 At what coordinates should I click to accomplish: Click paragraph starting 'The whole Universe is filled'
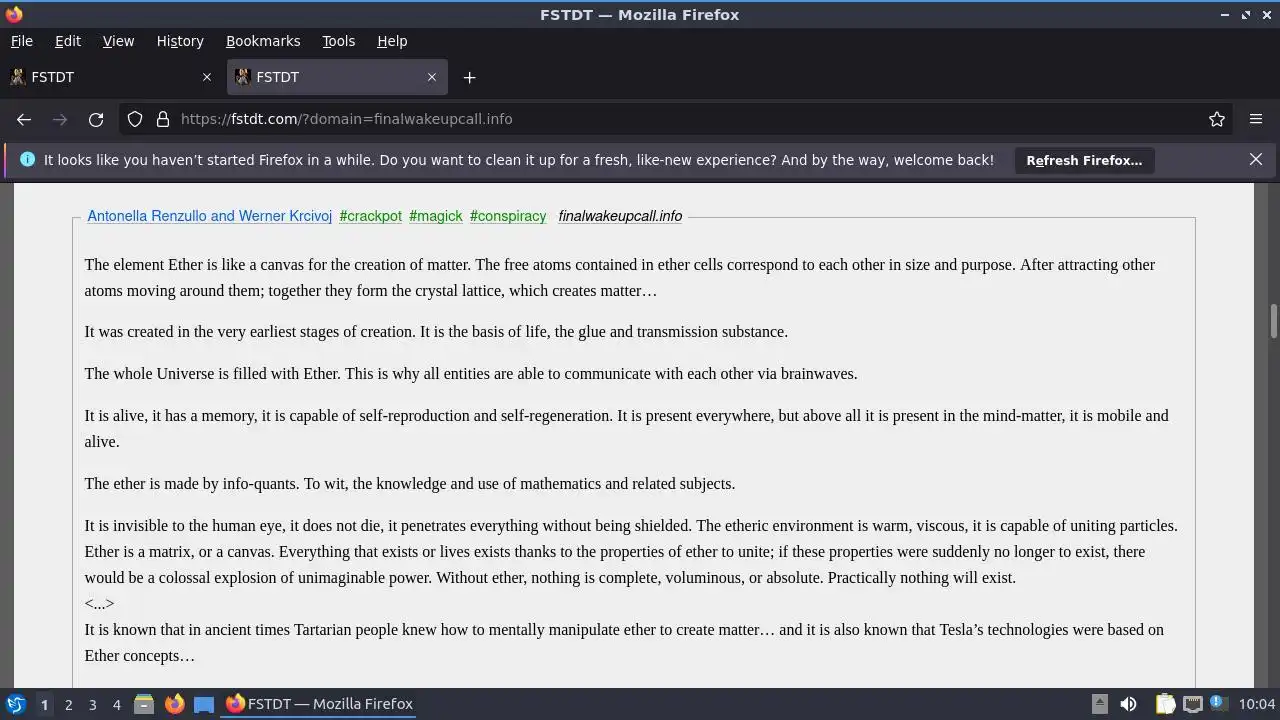click(471, 374)
